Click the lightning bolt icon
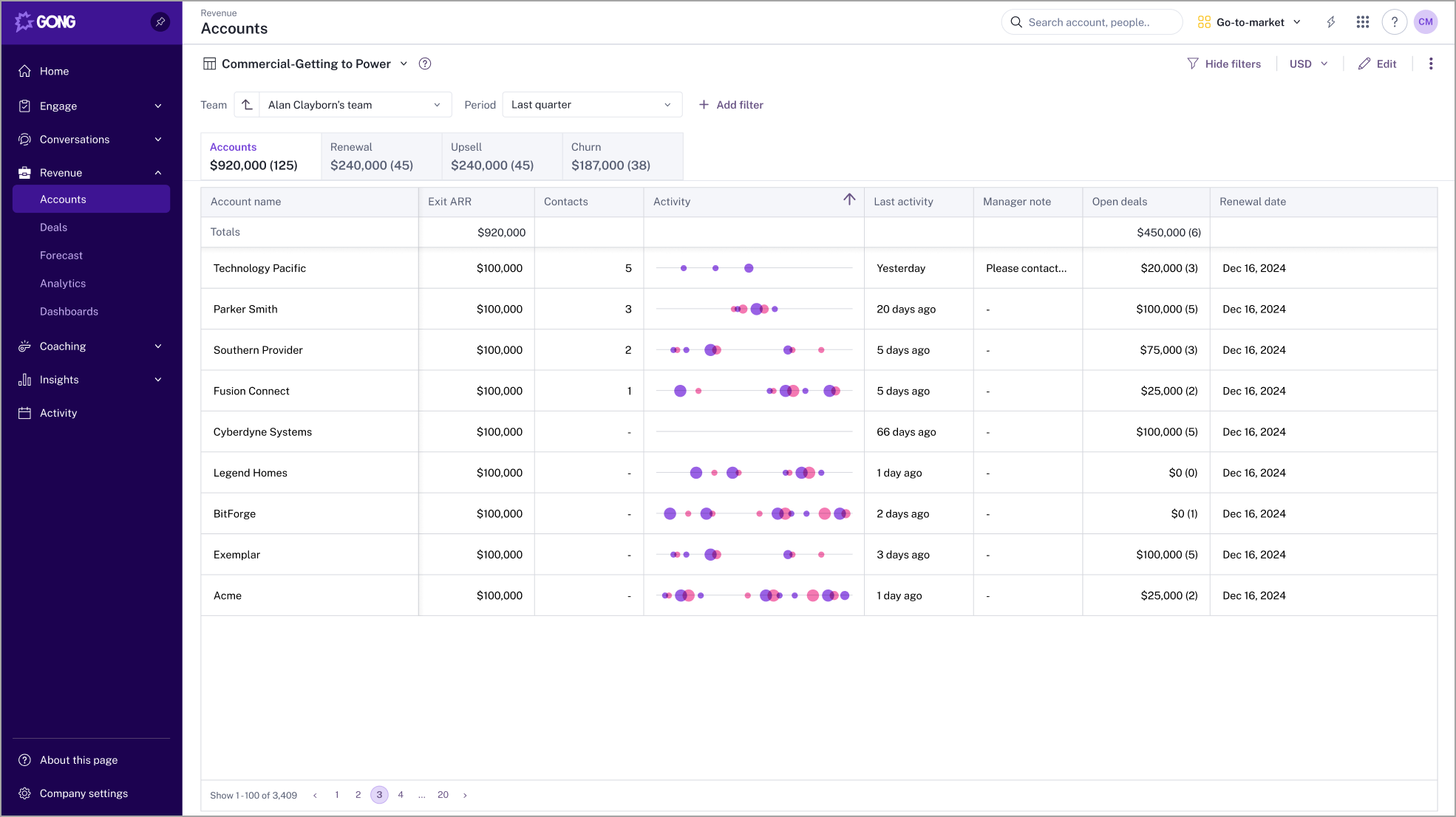Screen dimensions: 1456x817 pos(1331,22)
